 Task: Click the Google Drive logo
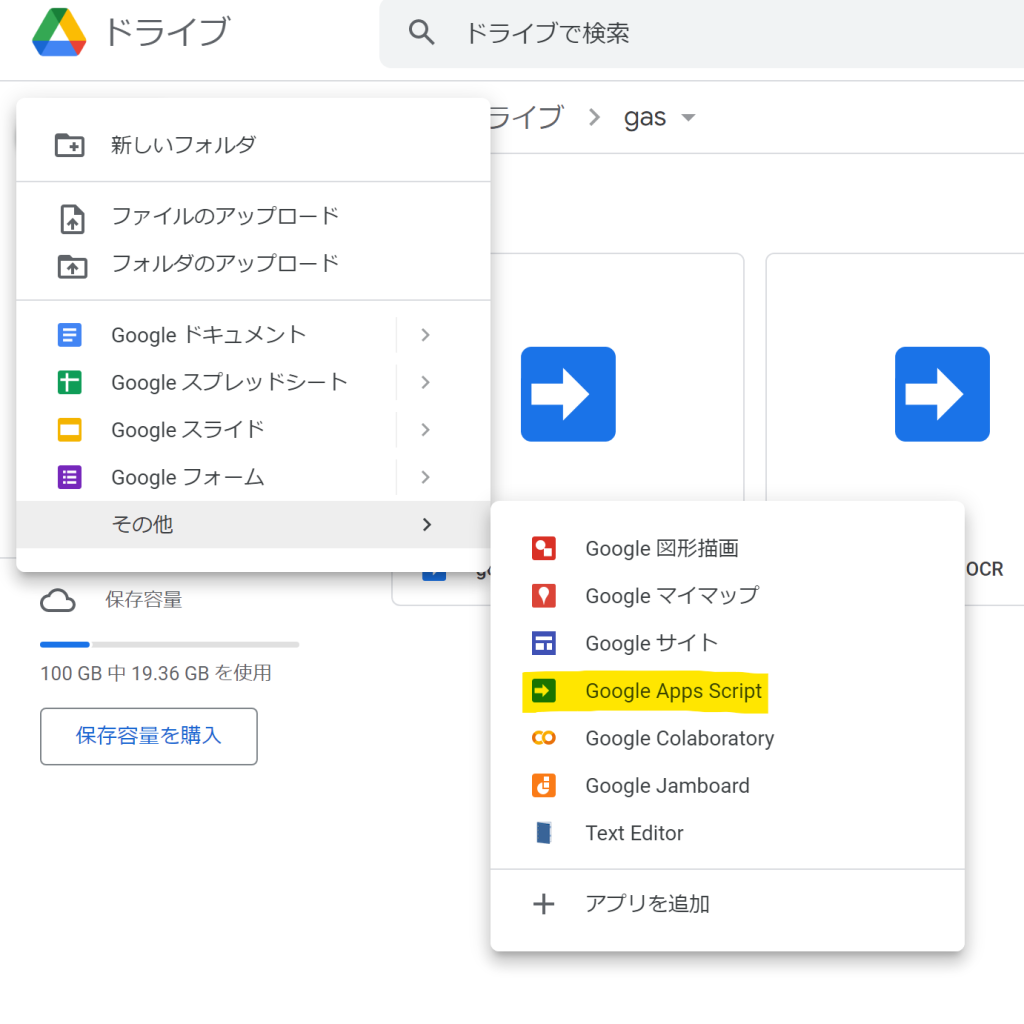pos(59,32)
